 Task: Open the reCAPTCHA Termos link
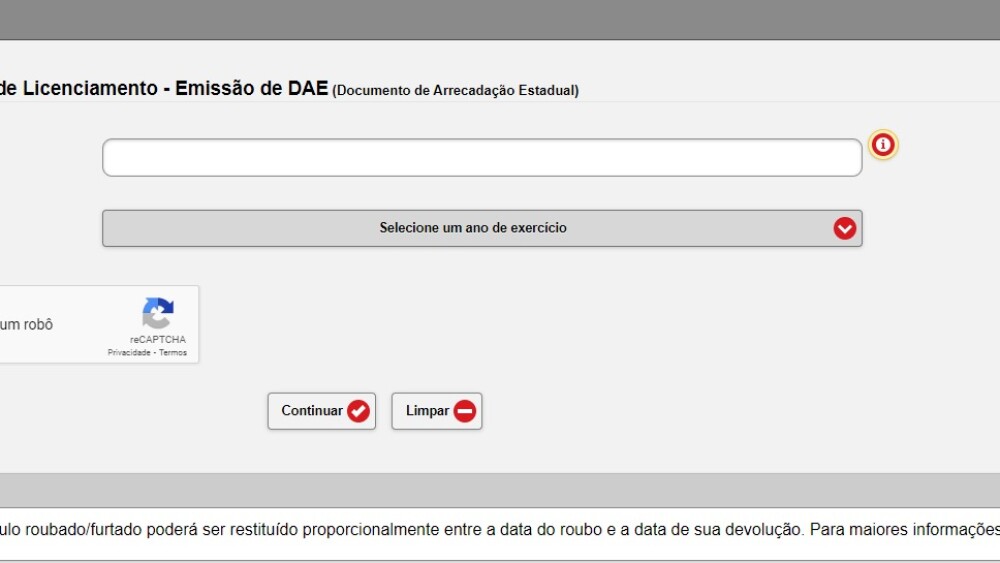173,353
